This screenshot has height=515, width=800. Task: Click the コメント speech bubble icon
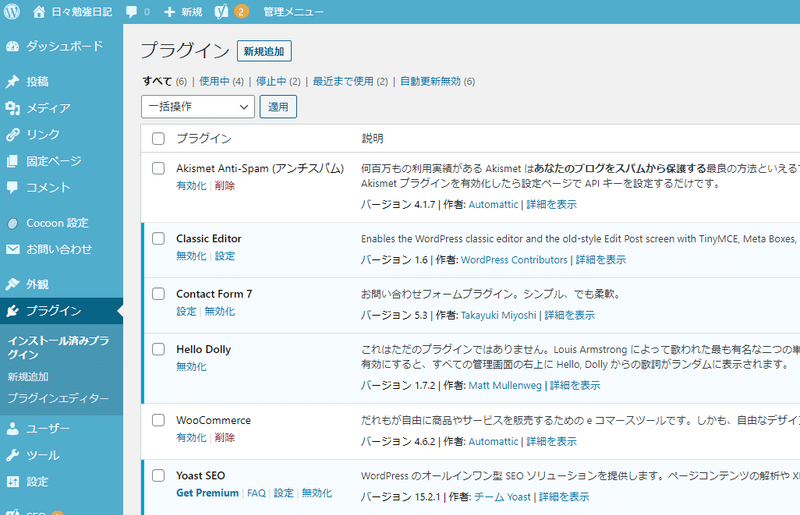click(x=13, y=188)
